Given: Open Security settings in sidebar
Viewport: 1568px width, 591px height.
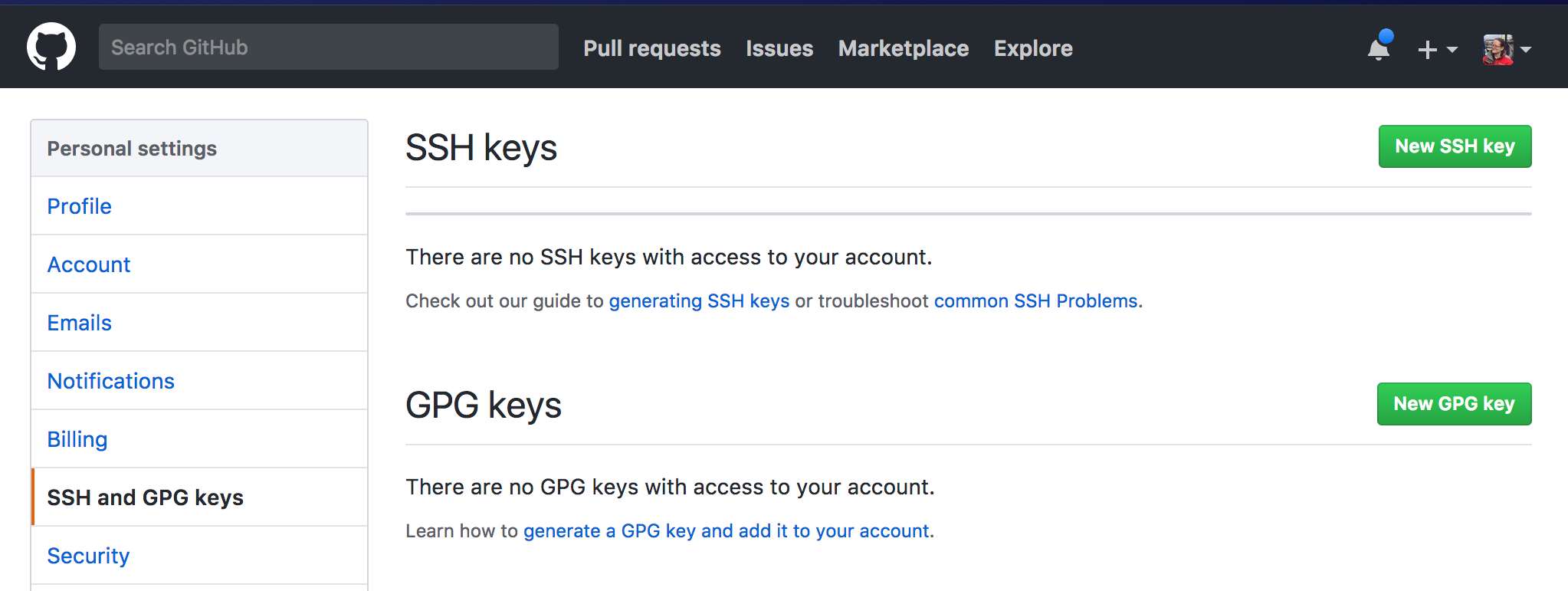Looking at the screenshot, I should coord(199,556).
